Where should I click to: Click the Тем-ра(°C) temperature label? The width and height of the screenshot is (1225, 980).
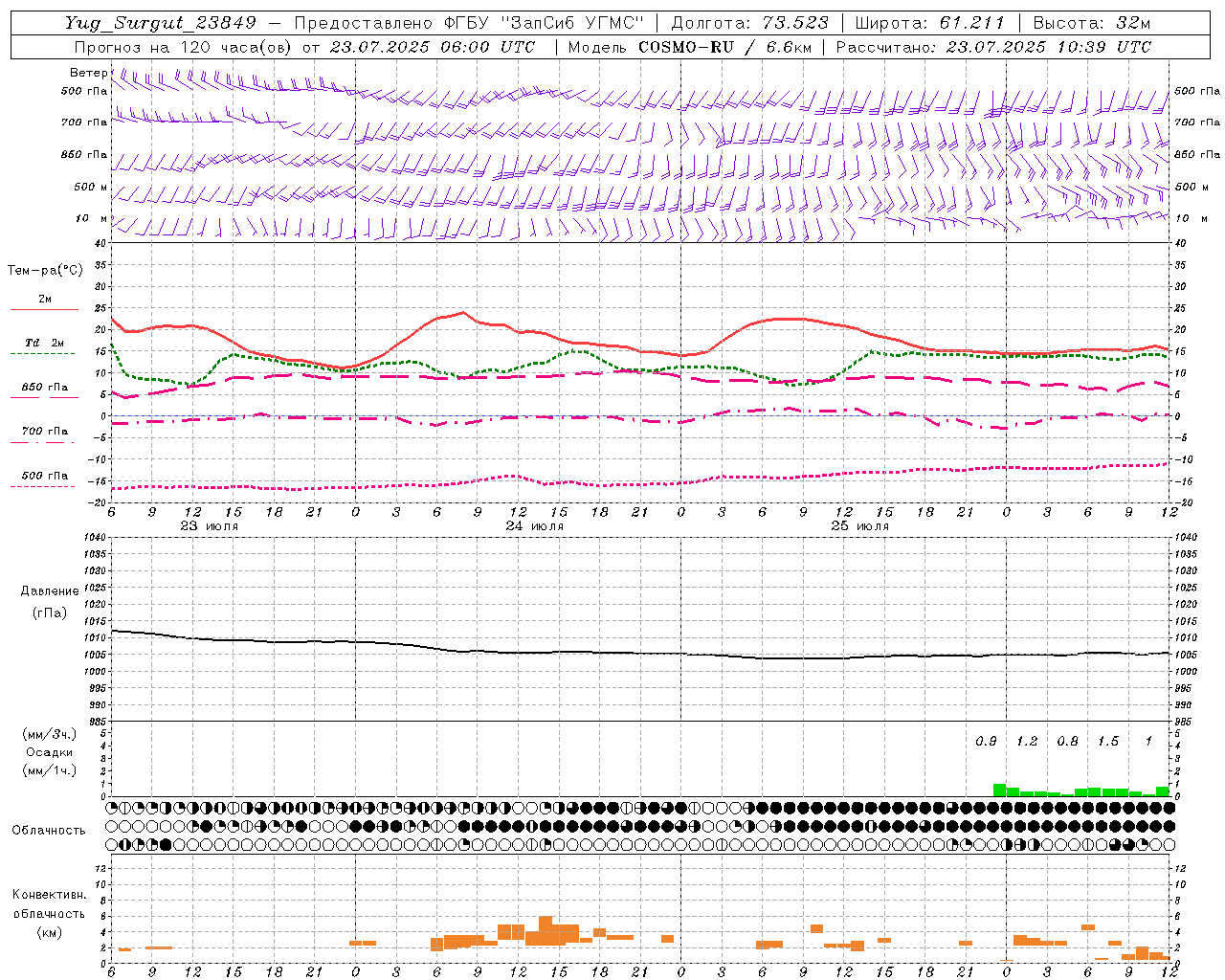45,270
